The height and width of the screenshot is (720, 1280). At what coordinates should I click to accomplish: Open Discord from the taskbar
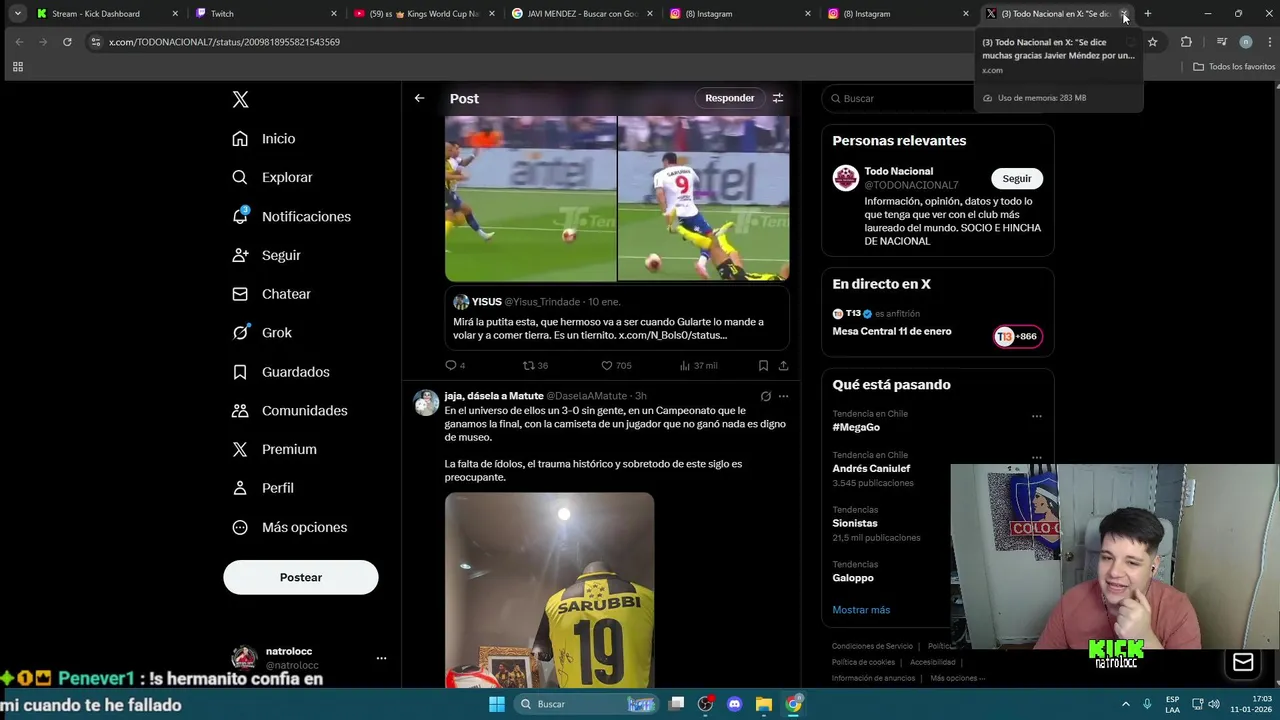[x=735, y=704]
